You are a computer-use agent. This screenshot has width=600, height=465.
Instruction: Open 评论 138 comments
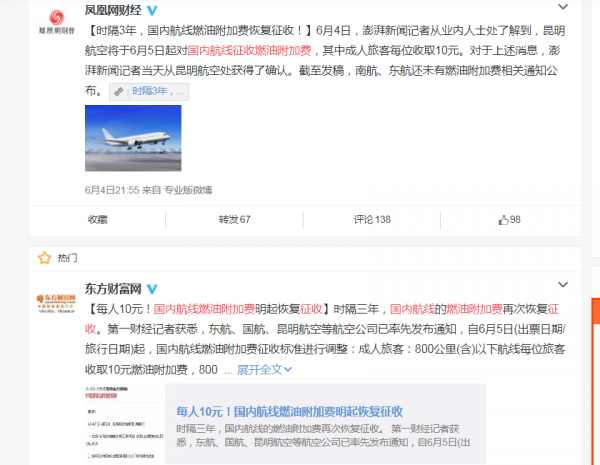tap(372, 220)
